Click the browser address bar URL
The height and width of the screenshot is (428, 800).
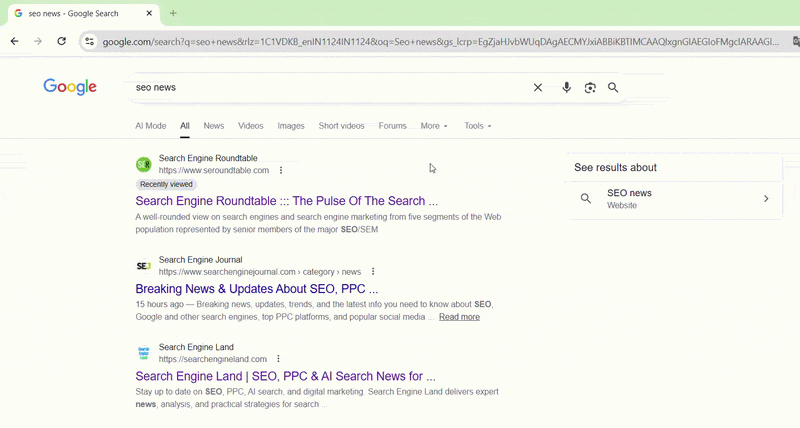440,42
